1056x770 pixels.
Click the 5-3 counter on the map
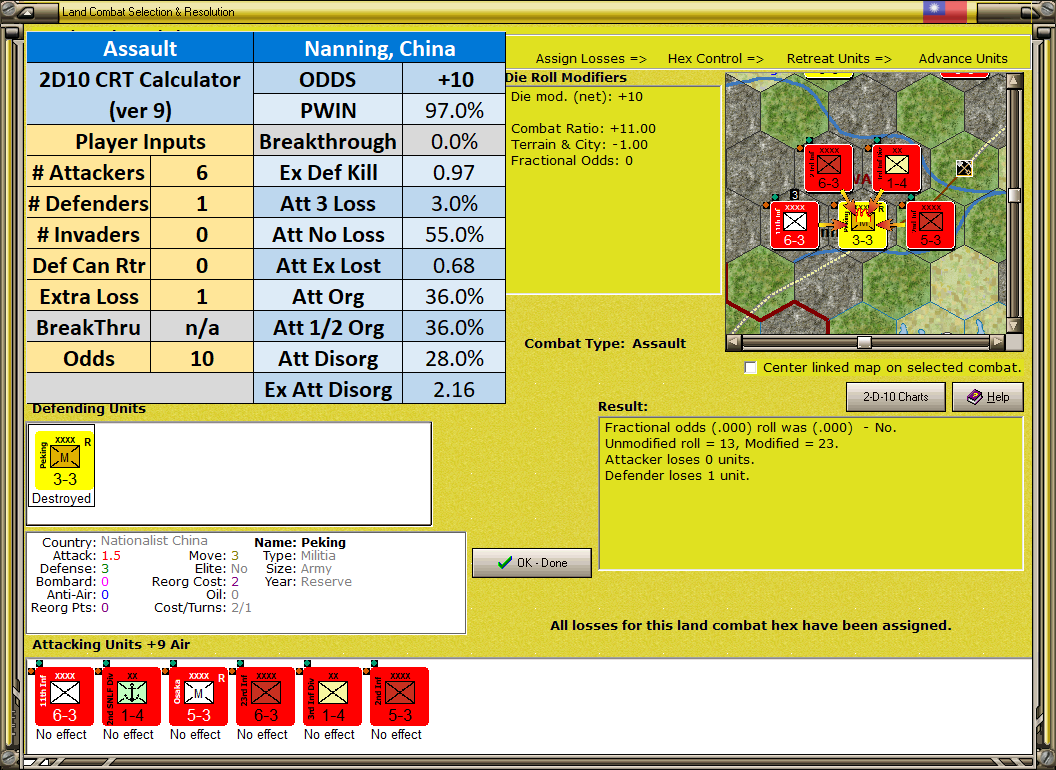point(930,226)
